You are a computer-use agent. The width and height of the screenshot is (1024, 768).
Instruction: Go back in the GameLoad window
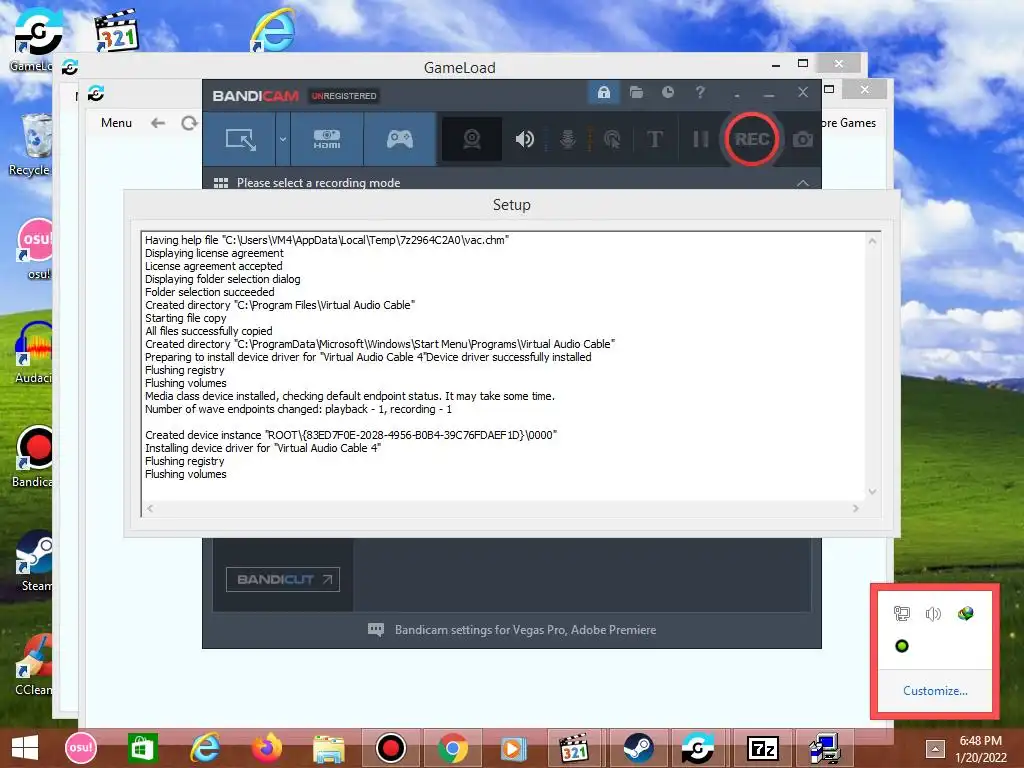[x=157, y=123]
